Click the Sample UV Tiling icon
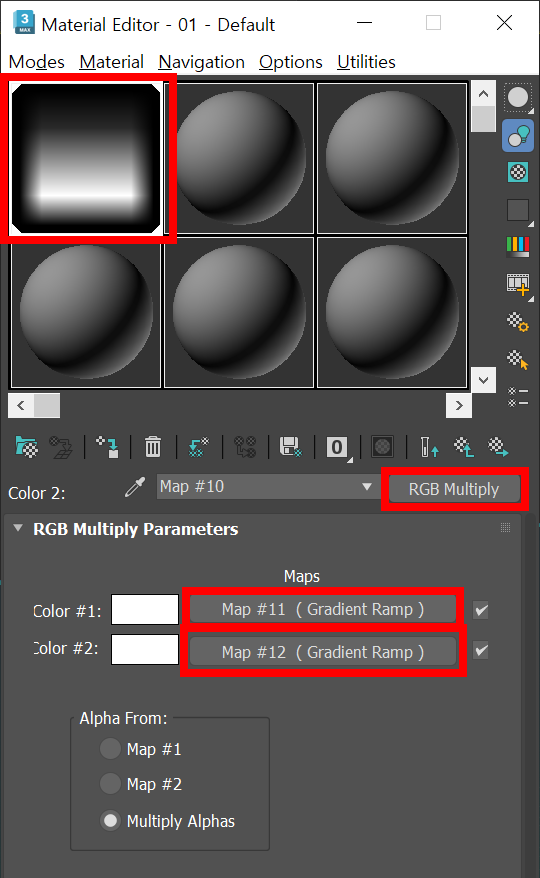 point(518,211)
